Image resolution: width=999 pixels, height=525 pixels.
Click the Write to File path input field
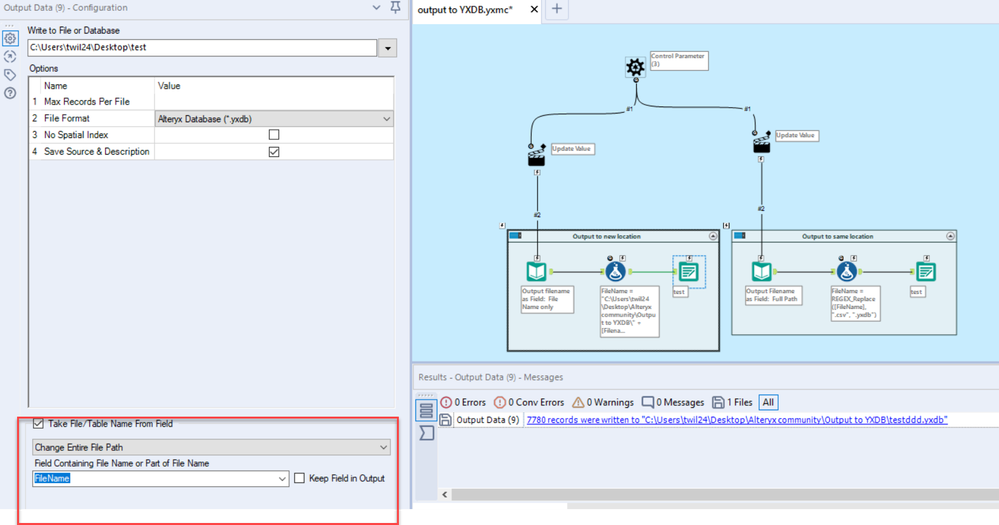click(202, 48)
